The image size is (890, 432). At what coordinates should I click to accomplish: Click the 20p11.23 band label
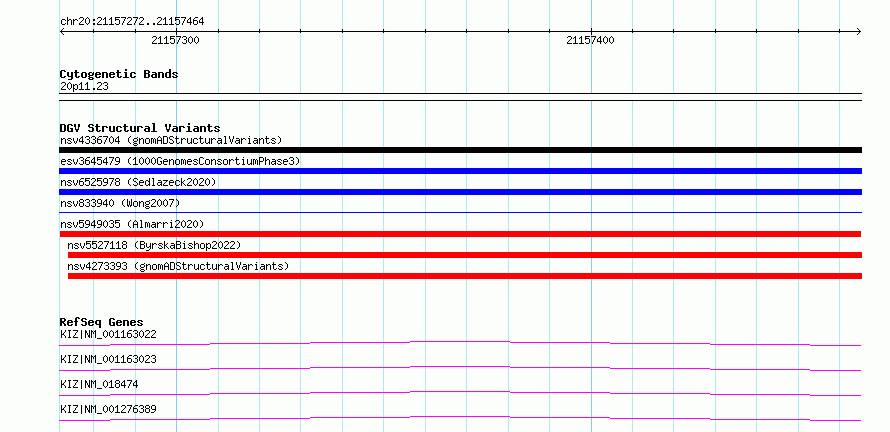click(84, 87)
